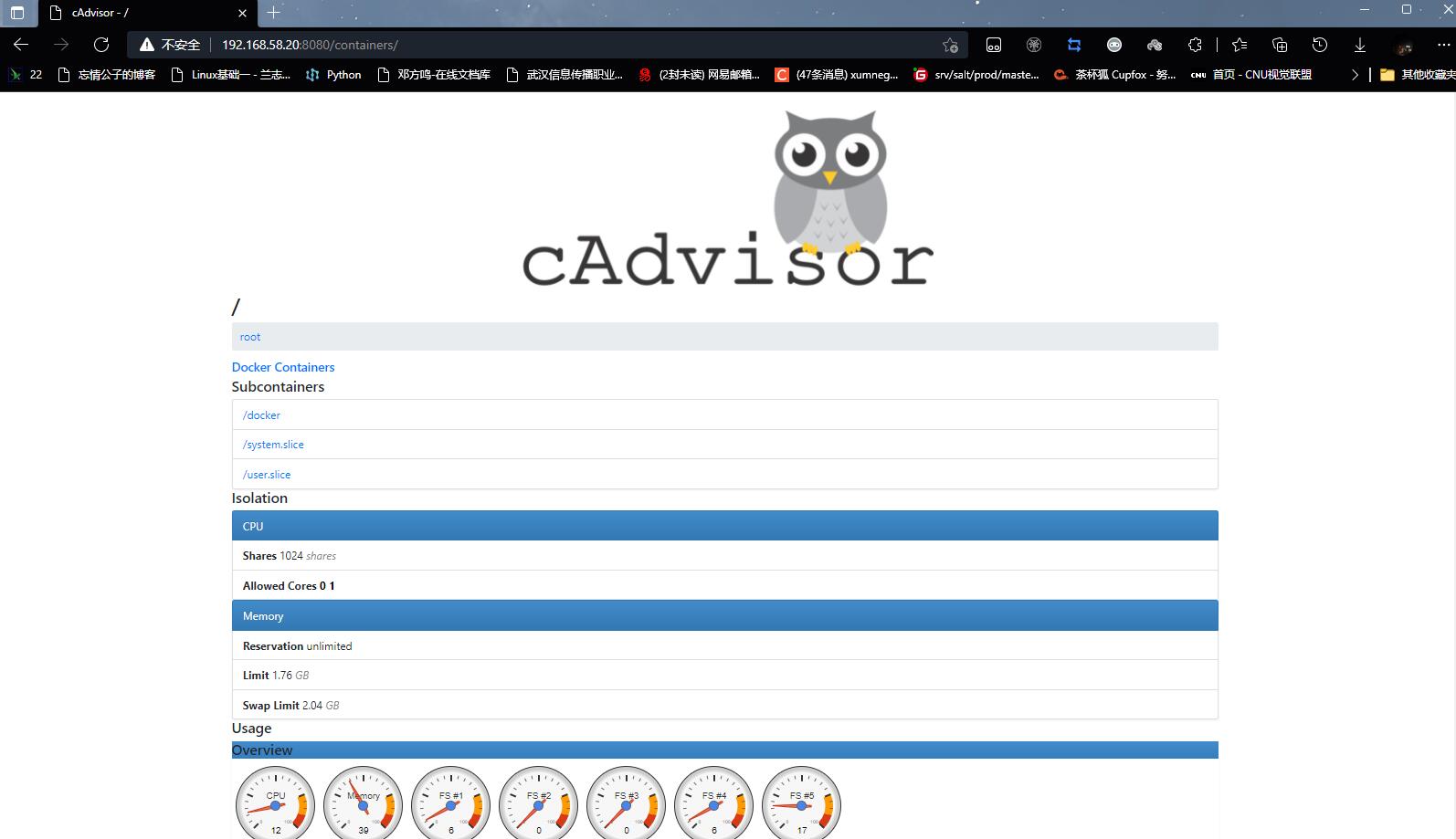Click the root breadcrumb link
The width and height of the screenshot is (1456, 839).
pyautogui.click(x=250, y=337)
